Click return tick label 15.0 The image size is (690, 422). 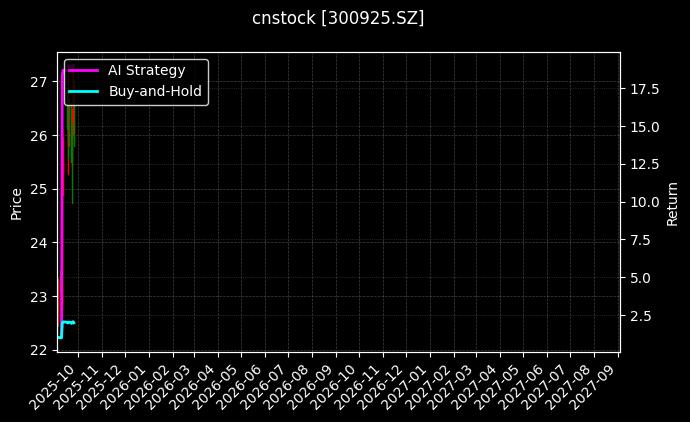645,127
